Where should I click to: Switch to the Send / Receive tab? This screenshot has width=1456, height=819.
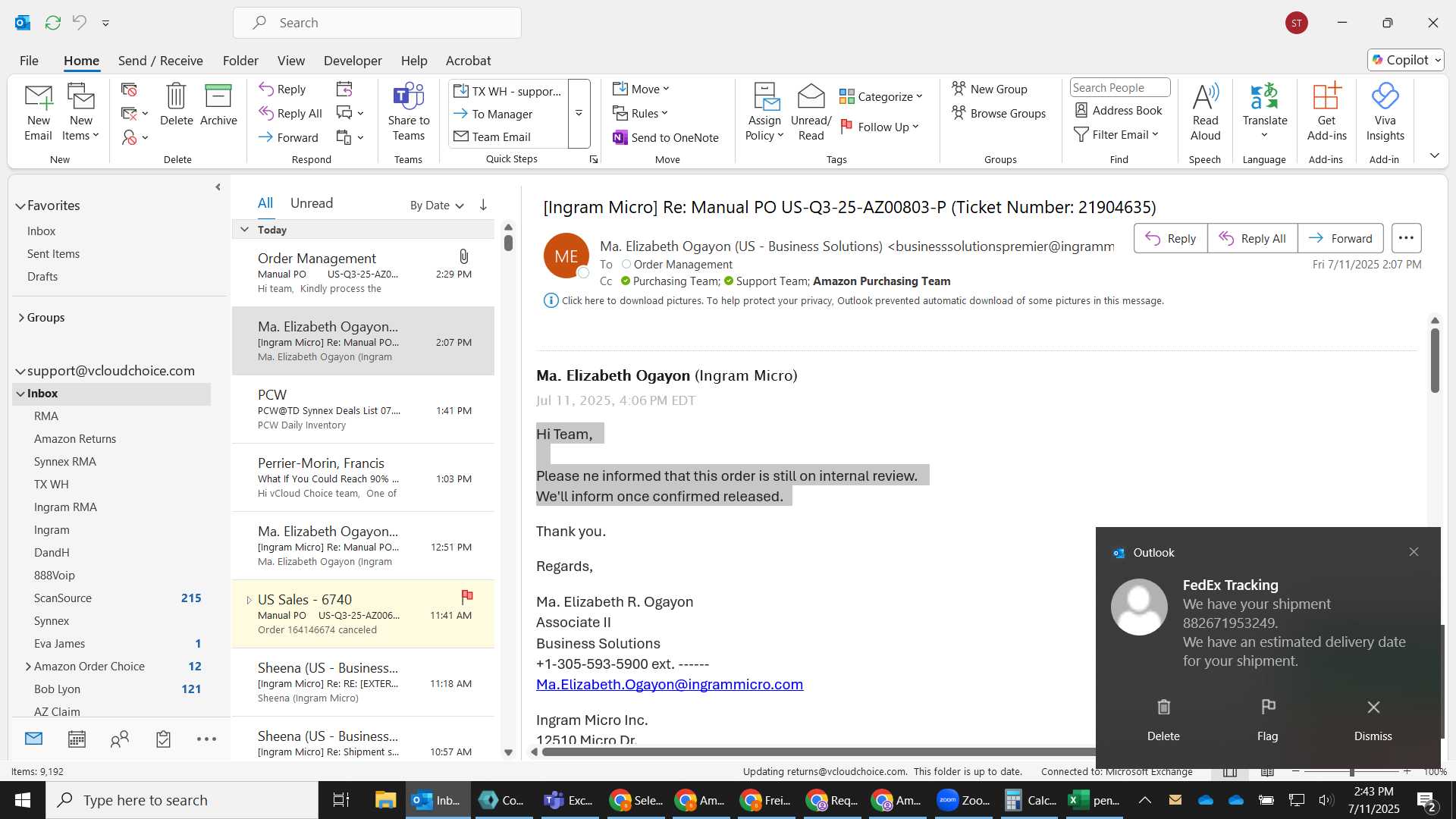click(160, 61)
